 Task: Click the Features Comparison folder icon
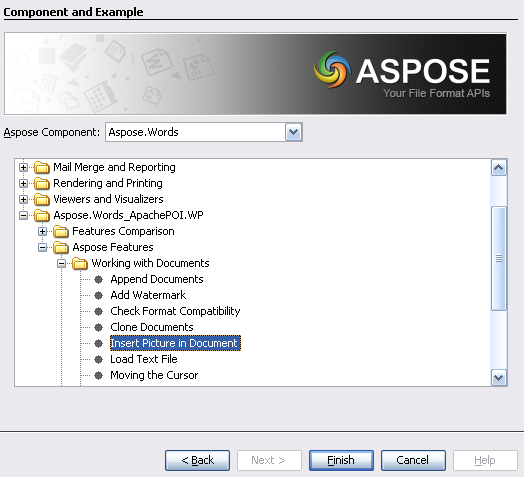pyautogui.click(x=61, y=231)
